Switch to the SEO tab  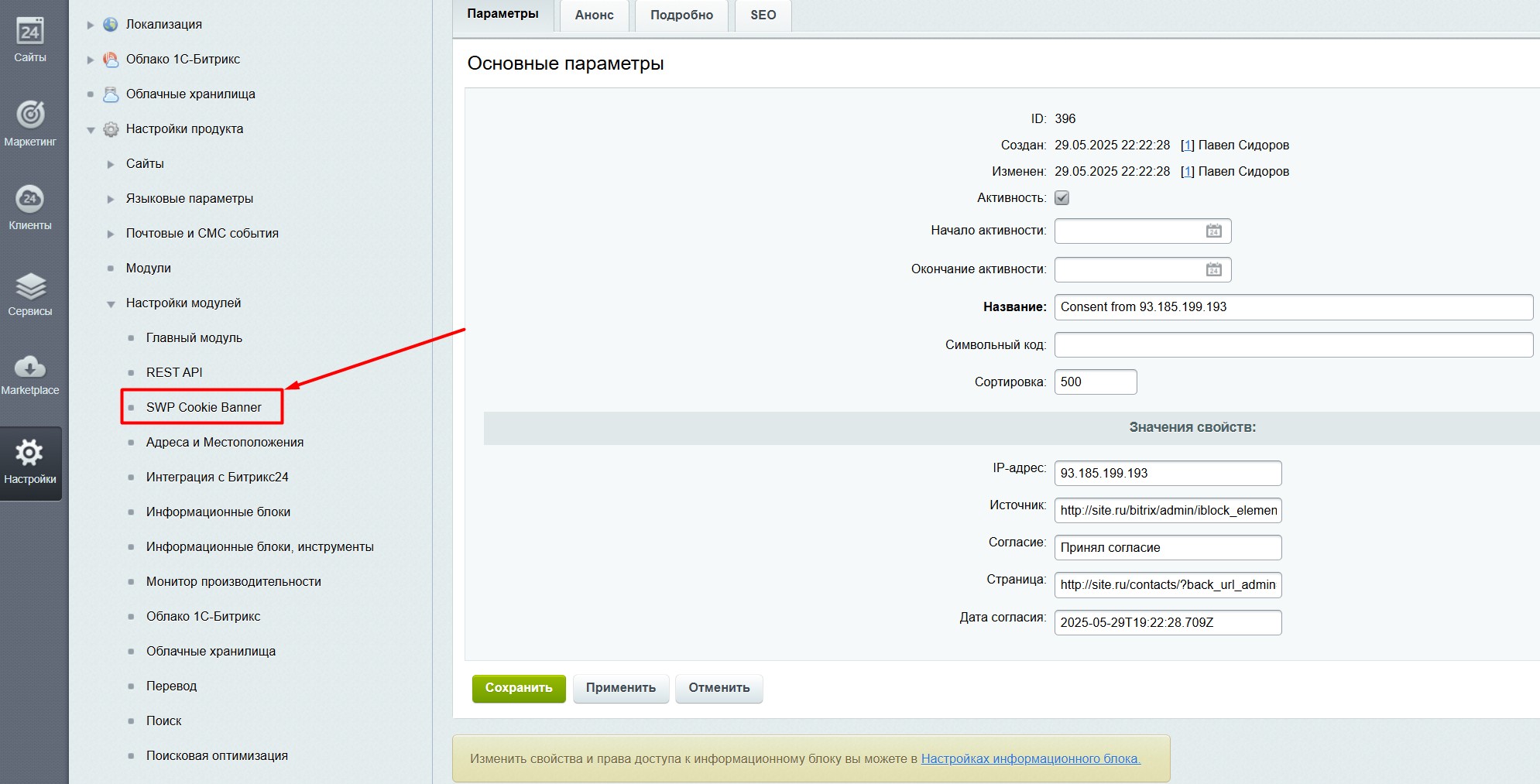pyautogui.click(x=763, y=15)
